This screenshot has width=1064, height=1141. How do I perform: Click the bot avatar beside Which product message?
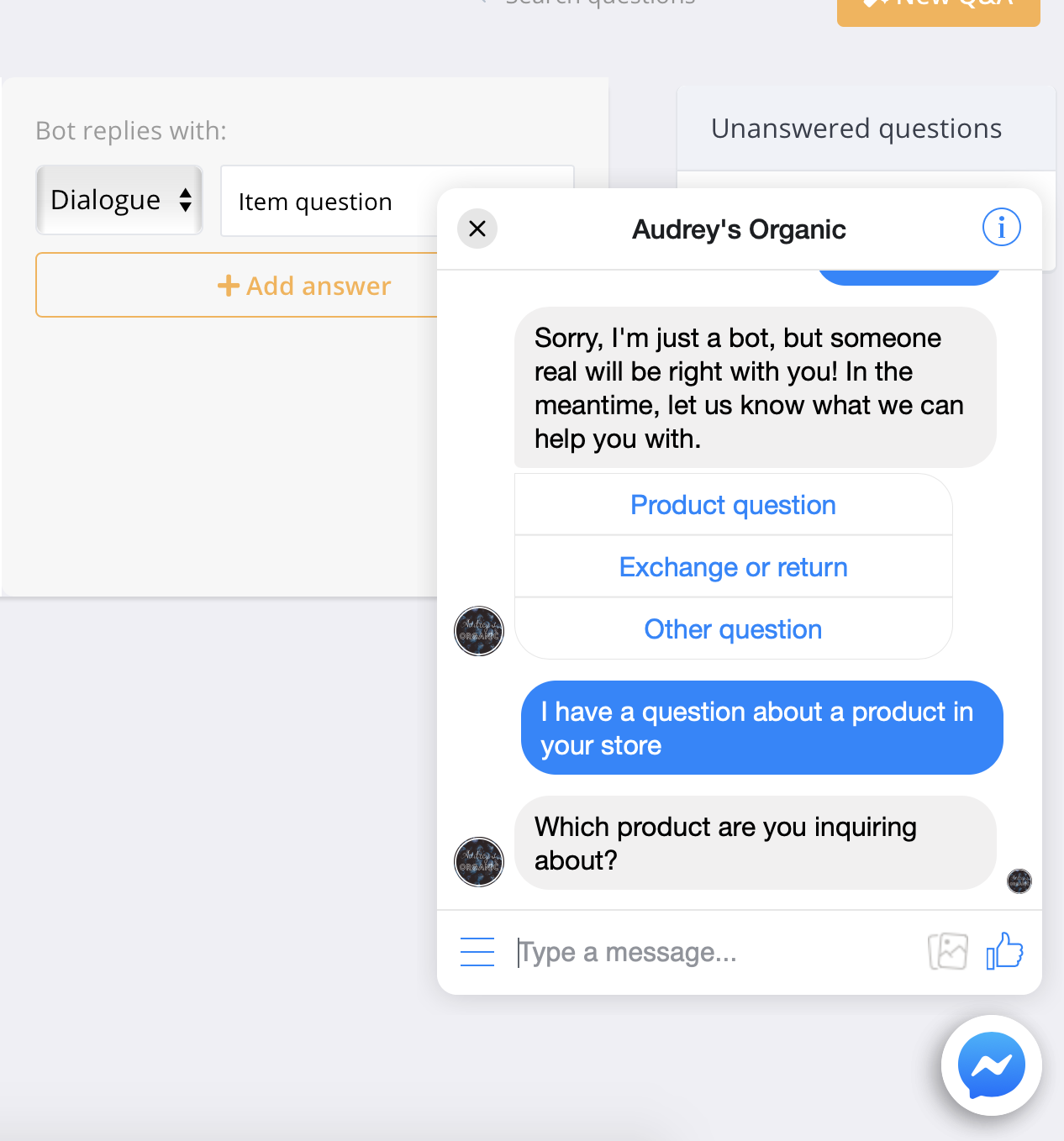(x=479, y=862)
